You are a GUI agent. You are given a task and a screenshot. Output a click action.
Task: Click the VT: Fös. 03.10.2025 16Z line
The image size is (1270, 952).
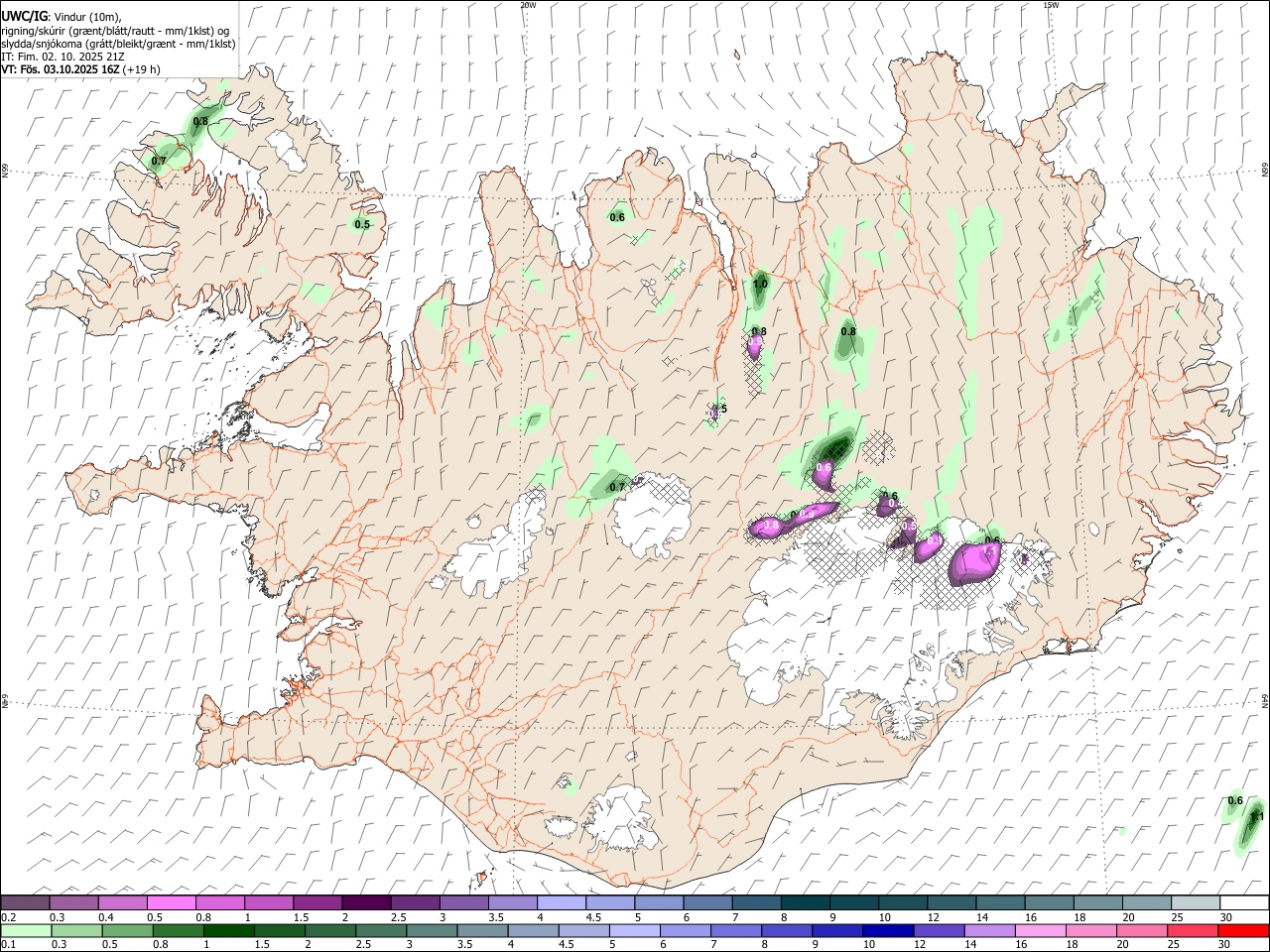[61, 69]
